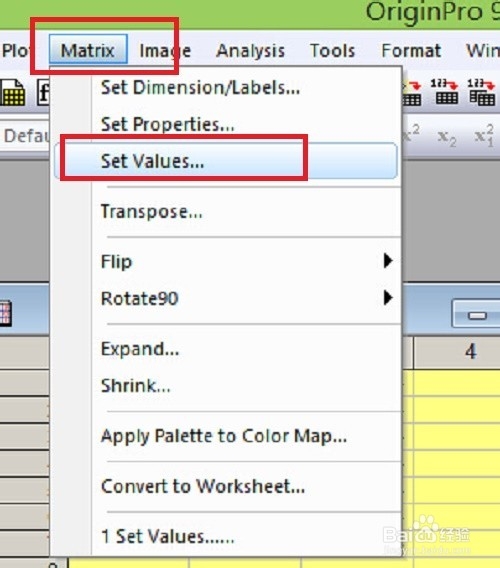Select Apply Palette to Color Map...
The image size is (500, 568).
point(226,436)
